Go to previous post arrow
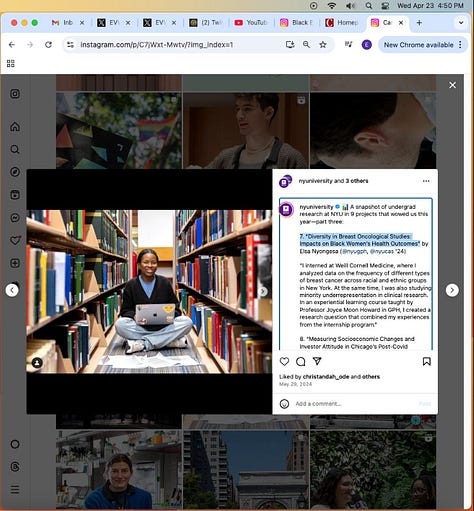Screen dimensions: 474x511 pyautogui.click(x=12, y=290)
